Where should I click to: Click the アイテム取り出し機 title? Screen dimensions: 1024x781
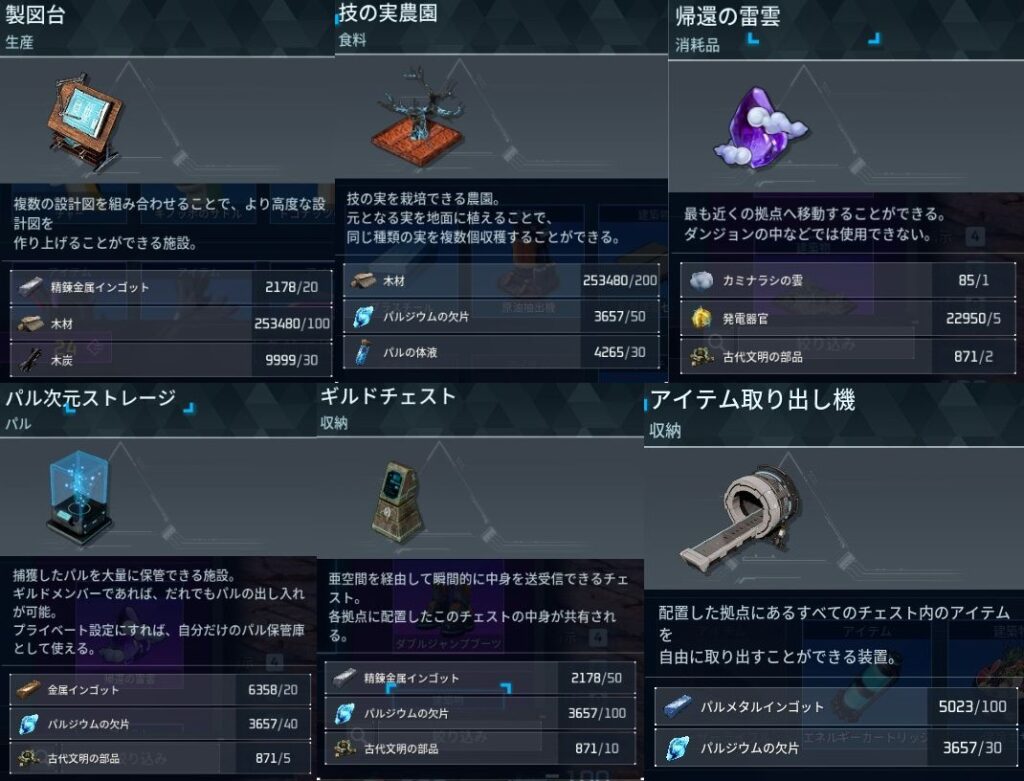pyautogui.click(x=752, y=399)
